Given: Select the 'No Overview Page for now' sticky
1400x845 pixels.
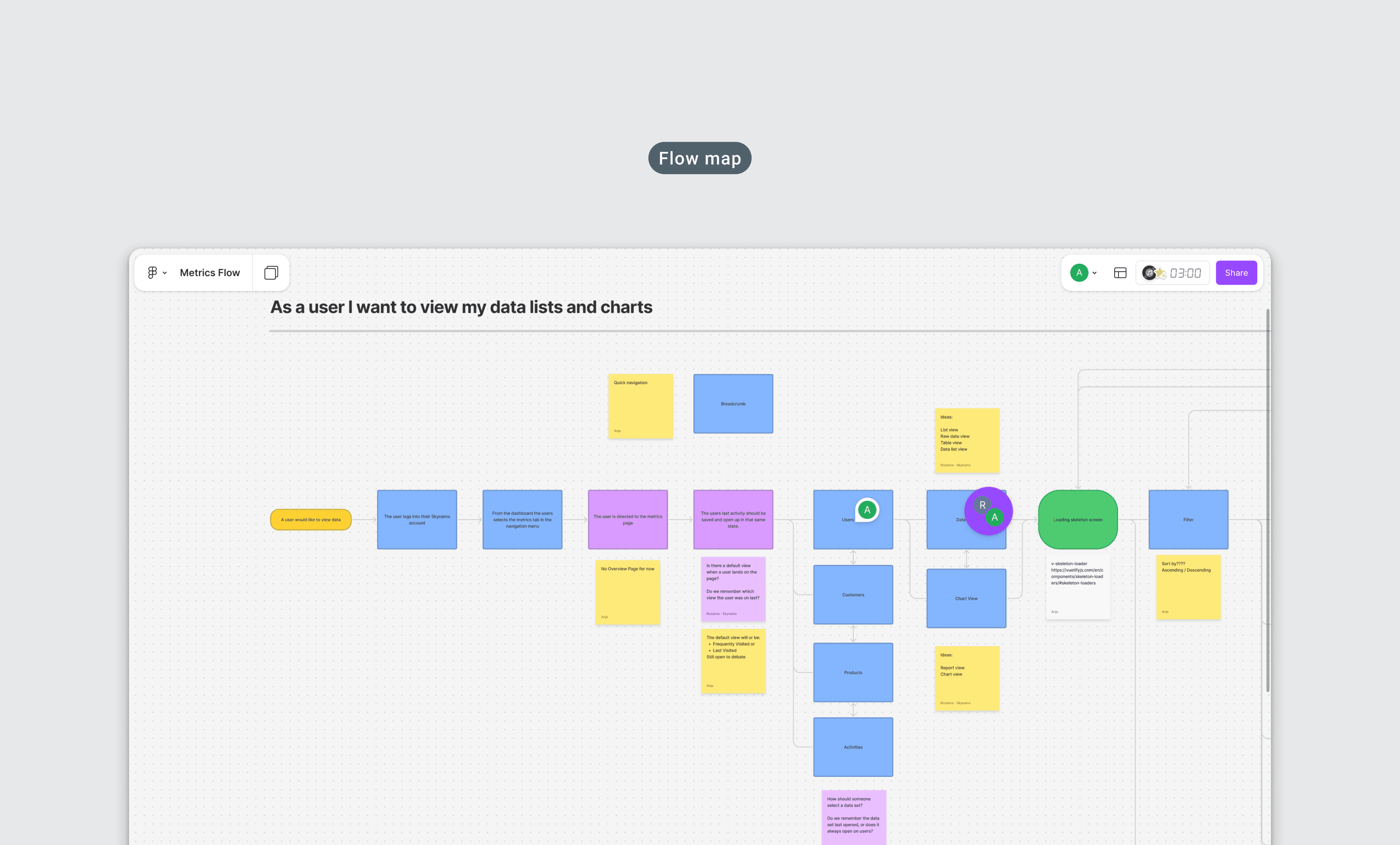Looking at the screenshot, I should click(x=627, y=592).
